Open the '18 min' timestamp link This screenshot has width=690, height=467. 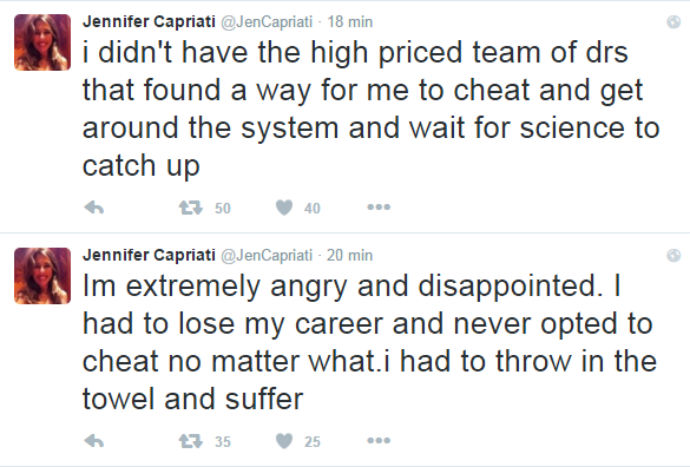click(x=350, y=22)
